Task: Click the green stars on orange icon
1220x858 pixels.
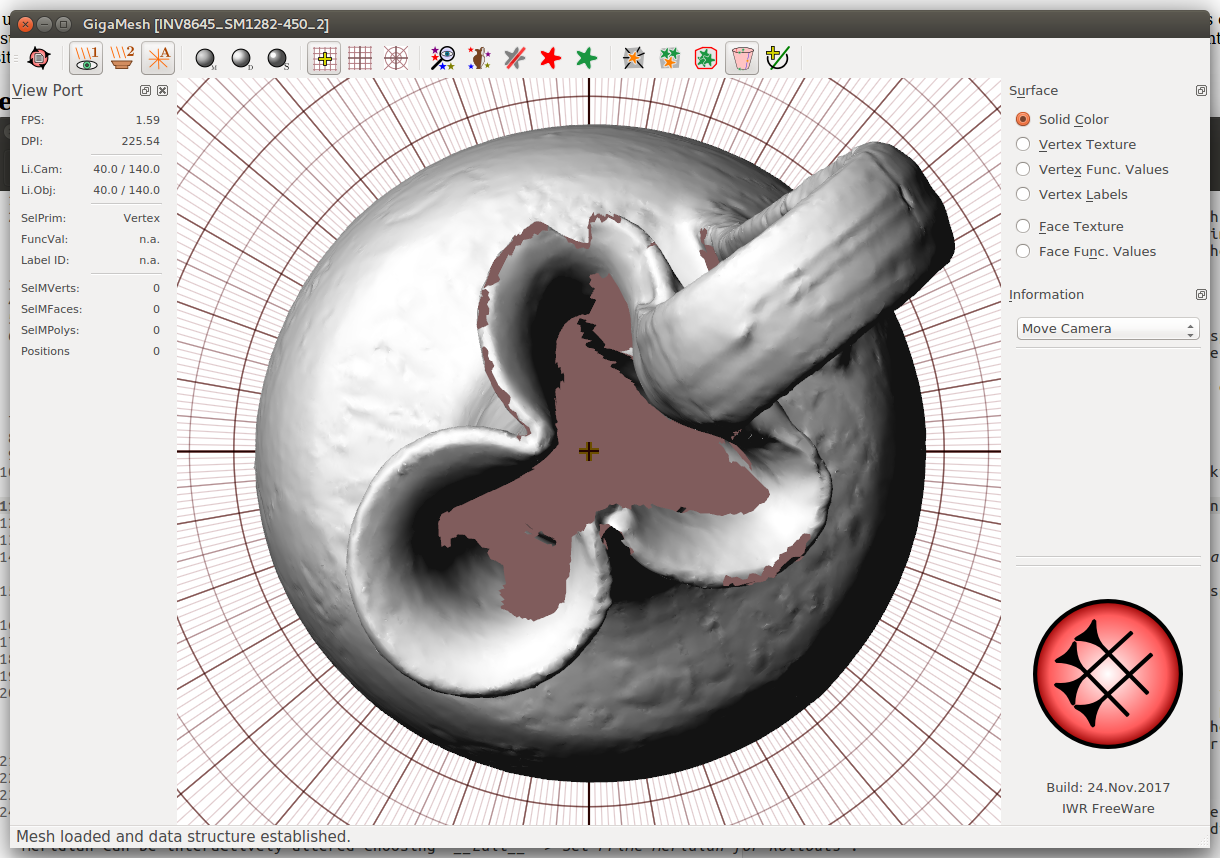Action: click(x=670, y=58)
